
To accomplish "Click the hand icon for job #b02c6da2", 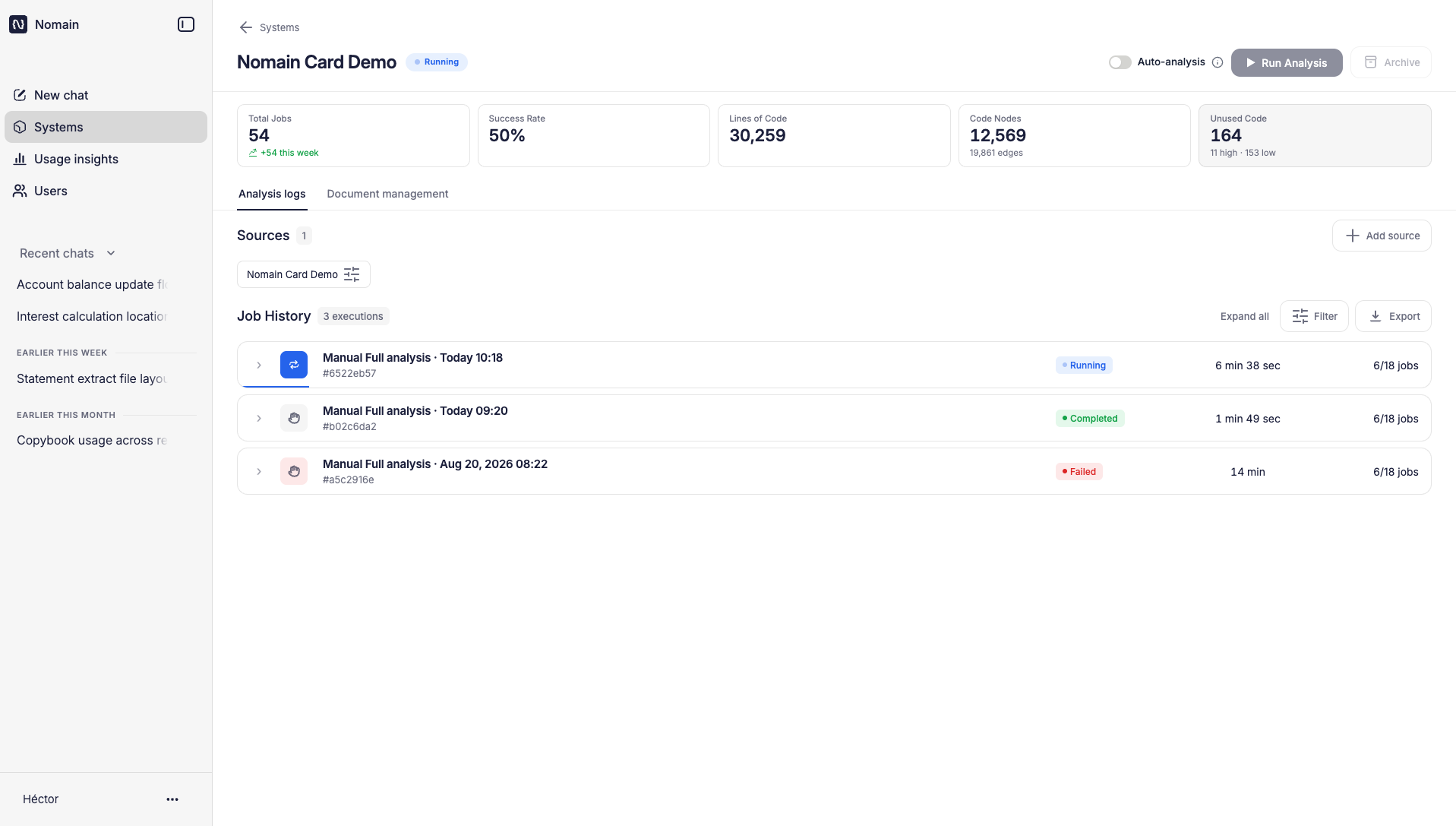I will pos(294,418).
